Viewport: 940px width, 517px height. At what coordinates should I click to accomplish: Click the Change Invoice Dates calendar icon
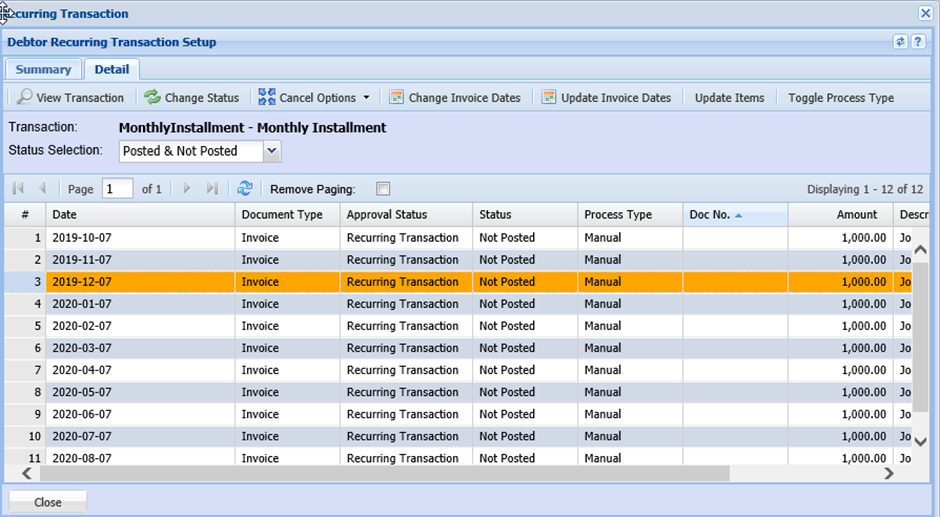[x=397, y=98]
